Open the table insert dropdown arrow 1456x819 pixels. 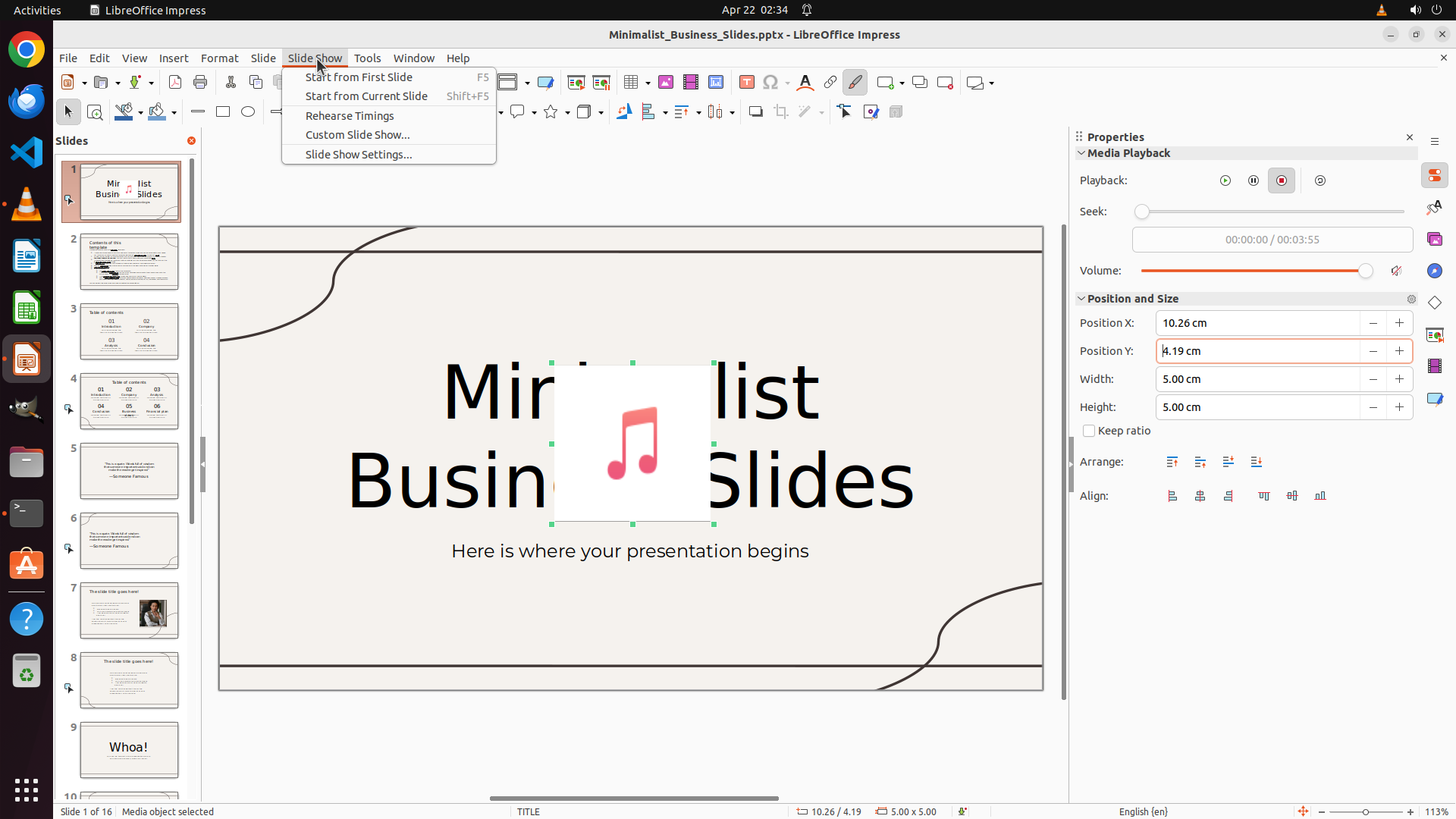[648, 83]
